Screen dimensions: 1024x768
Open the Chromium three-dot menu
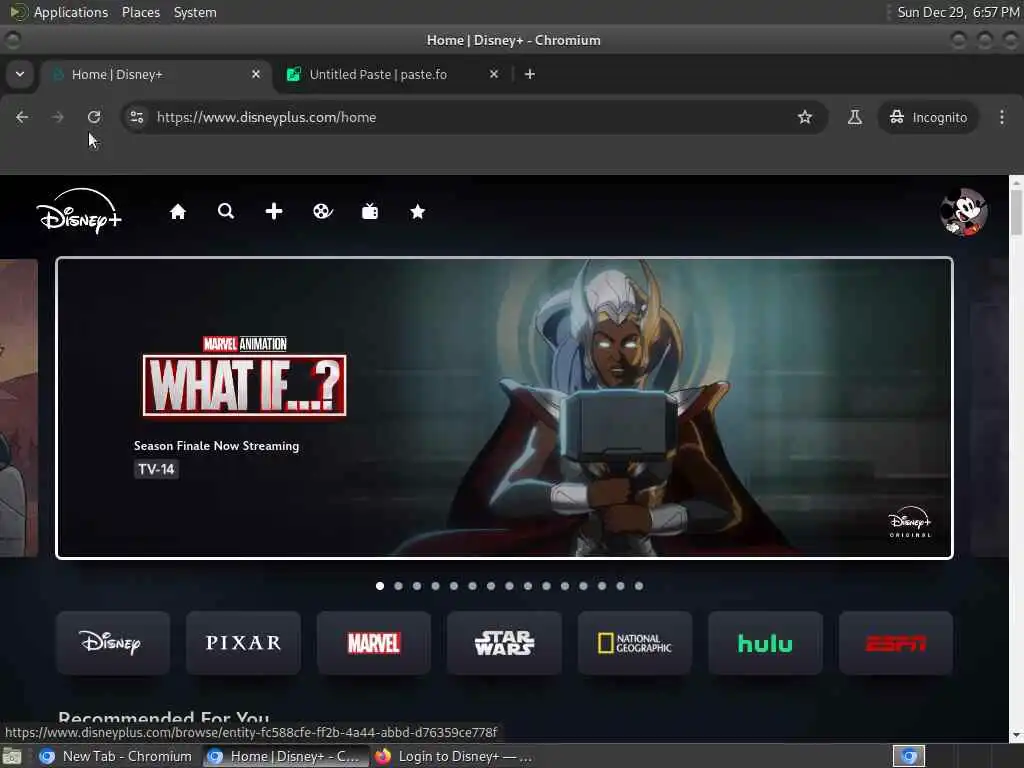(1002, 117)
